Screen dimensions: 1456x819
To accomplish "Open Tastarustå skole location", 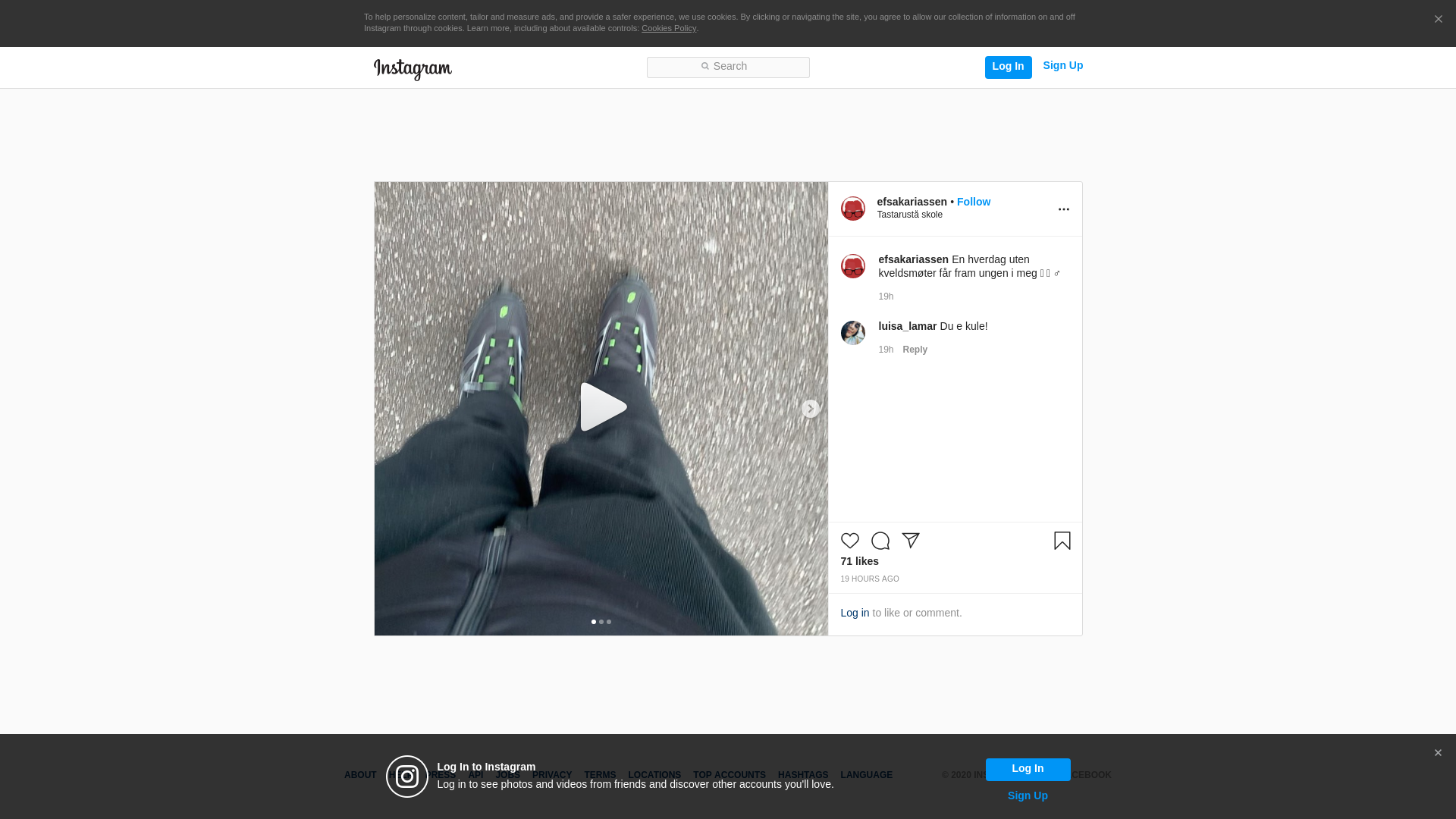I will coord(909,215).
